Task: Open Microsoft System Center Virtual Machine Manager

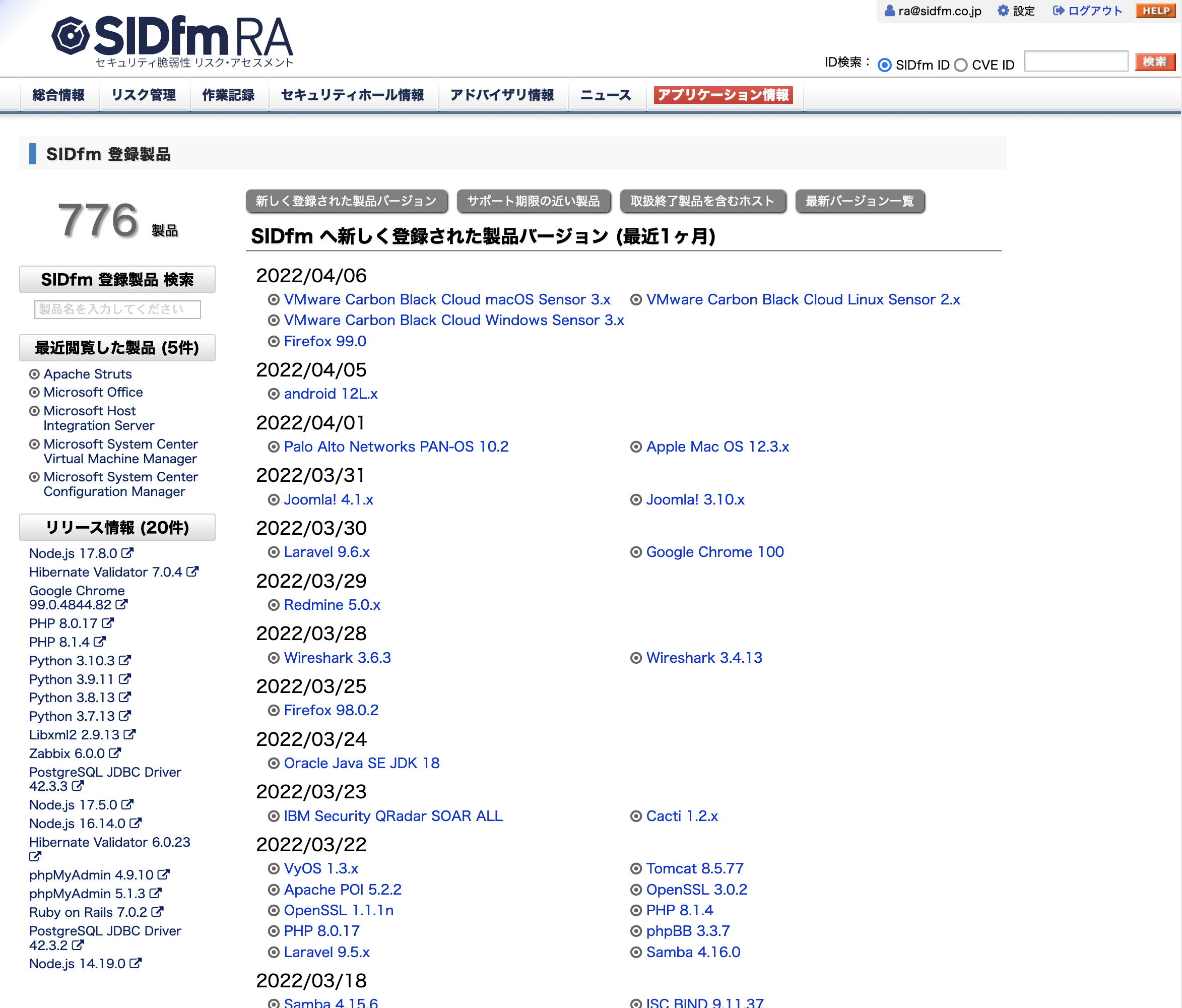Action: [120, 451]
